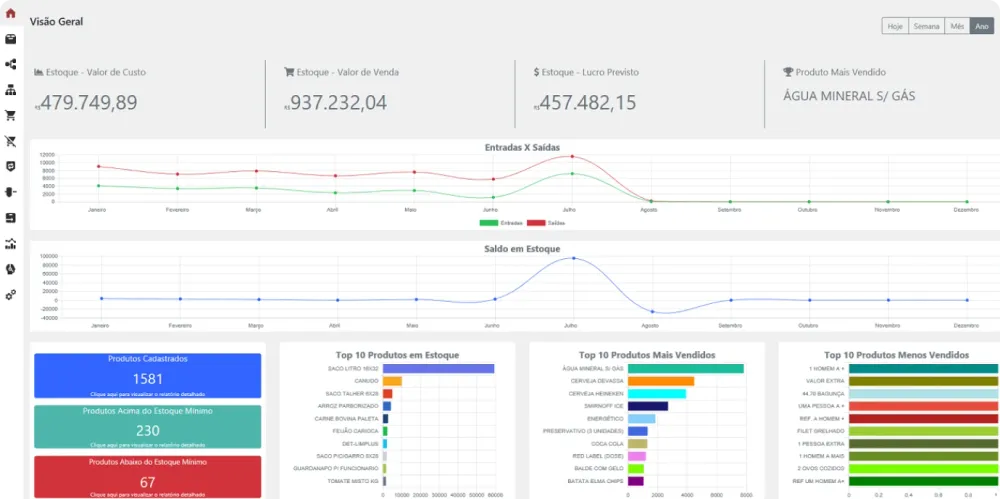The width and height of the screenshot is (1000, 499).
Task: Click the shopping cart icon in the sidebar
Action: [x=10, y=115]
